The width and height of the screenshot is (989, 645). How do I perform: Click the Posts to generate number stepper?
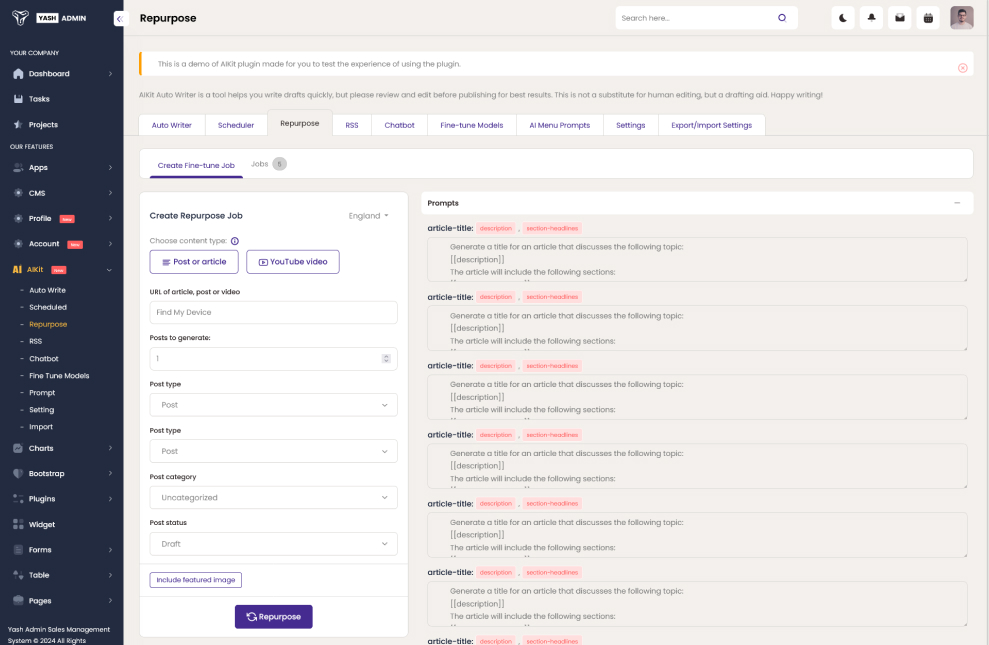tap(386, 359)
